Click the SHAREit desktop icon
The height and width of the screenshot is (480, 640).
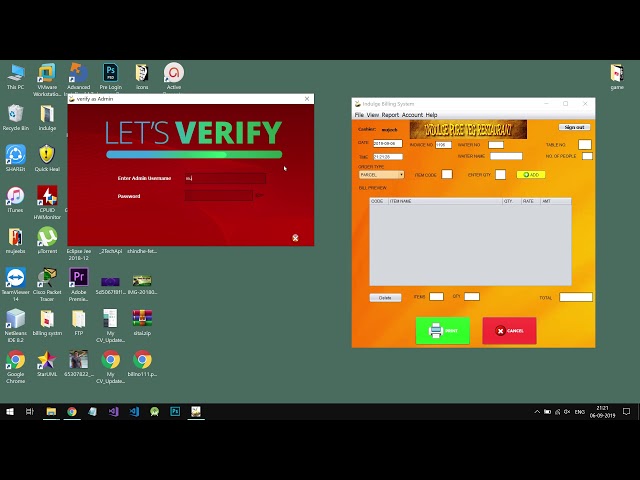16,158
